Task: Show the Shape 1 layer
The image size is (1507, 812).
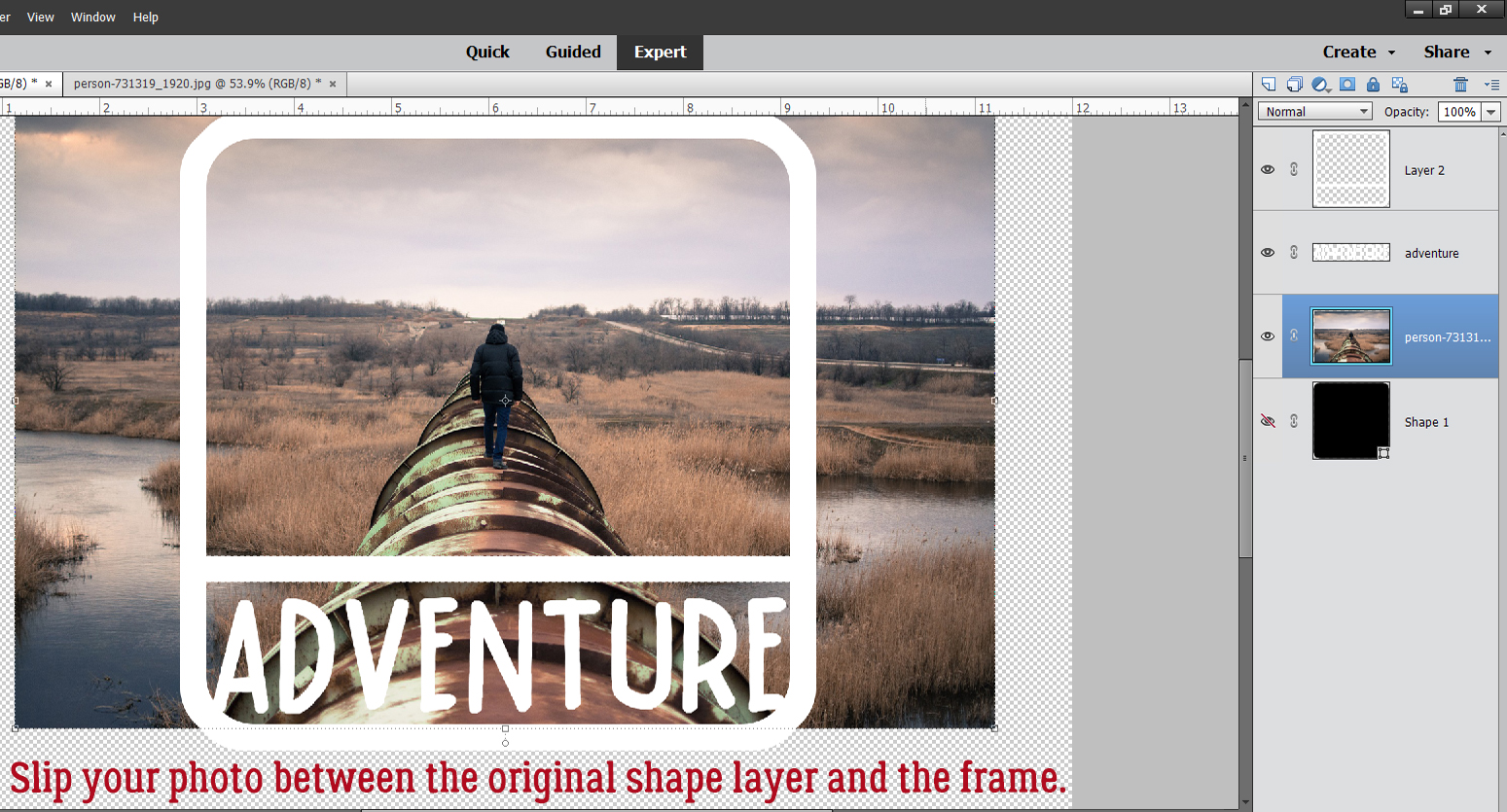Action: 1268,421
